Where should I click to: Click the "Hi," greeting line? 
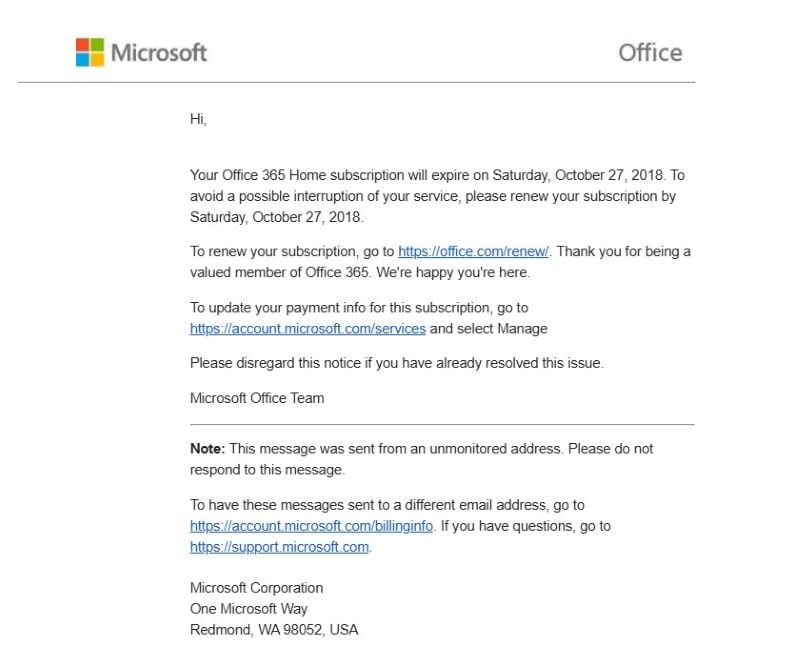pyautogui.click(x=198, y=119)
